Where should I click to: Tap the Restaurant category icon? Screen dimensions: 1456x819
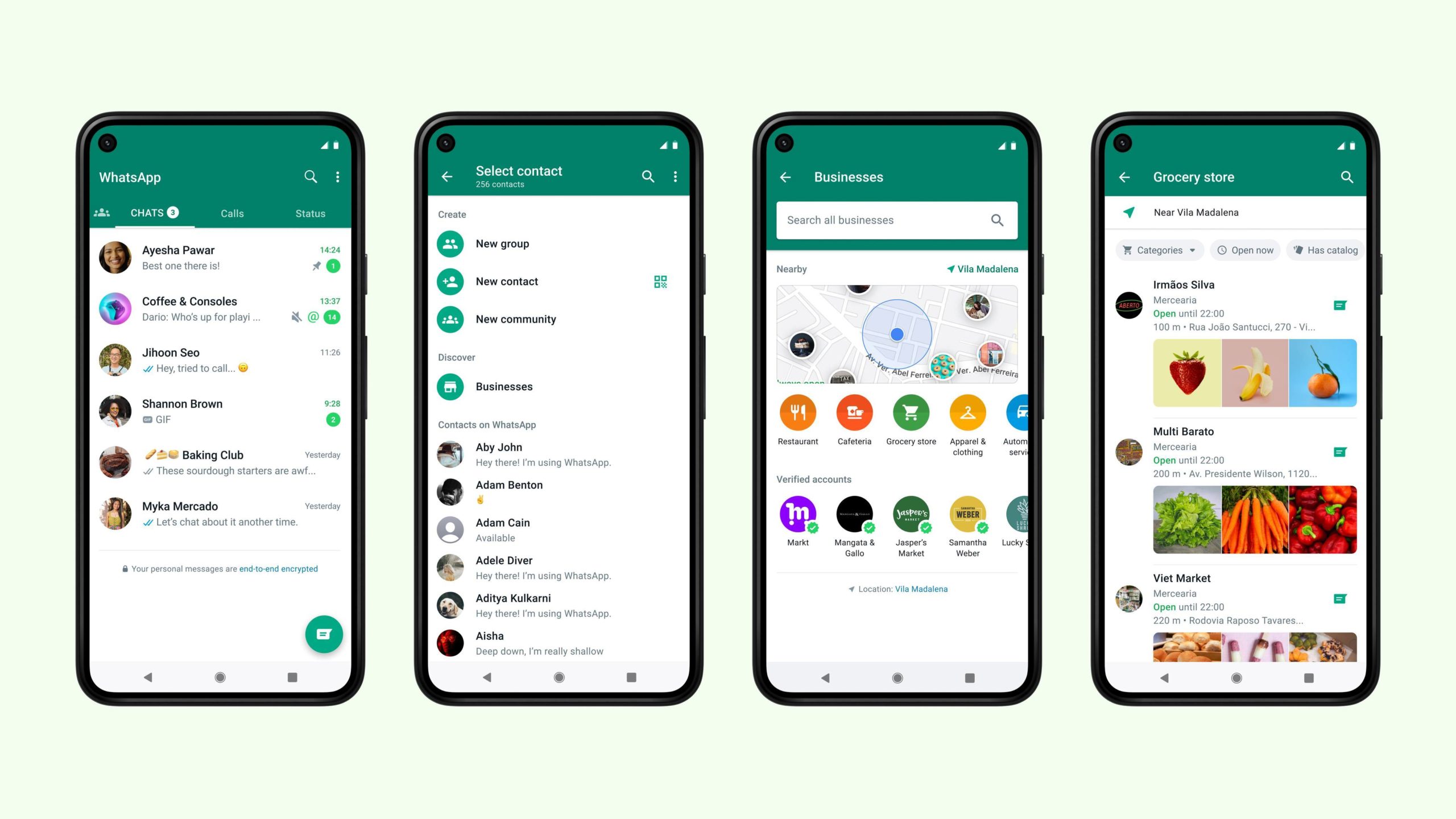click(x=798, y=416)
